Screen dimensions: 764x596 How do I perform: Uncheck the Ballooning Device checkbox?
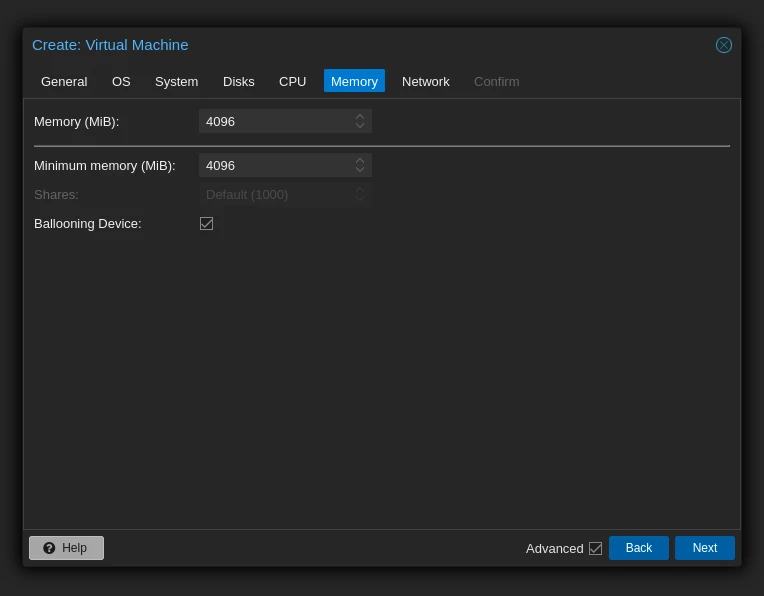pos(207,223)
